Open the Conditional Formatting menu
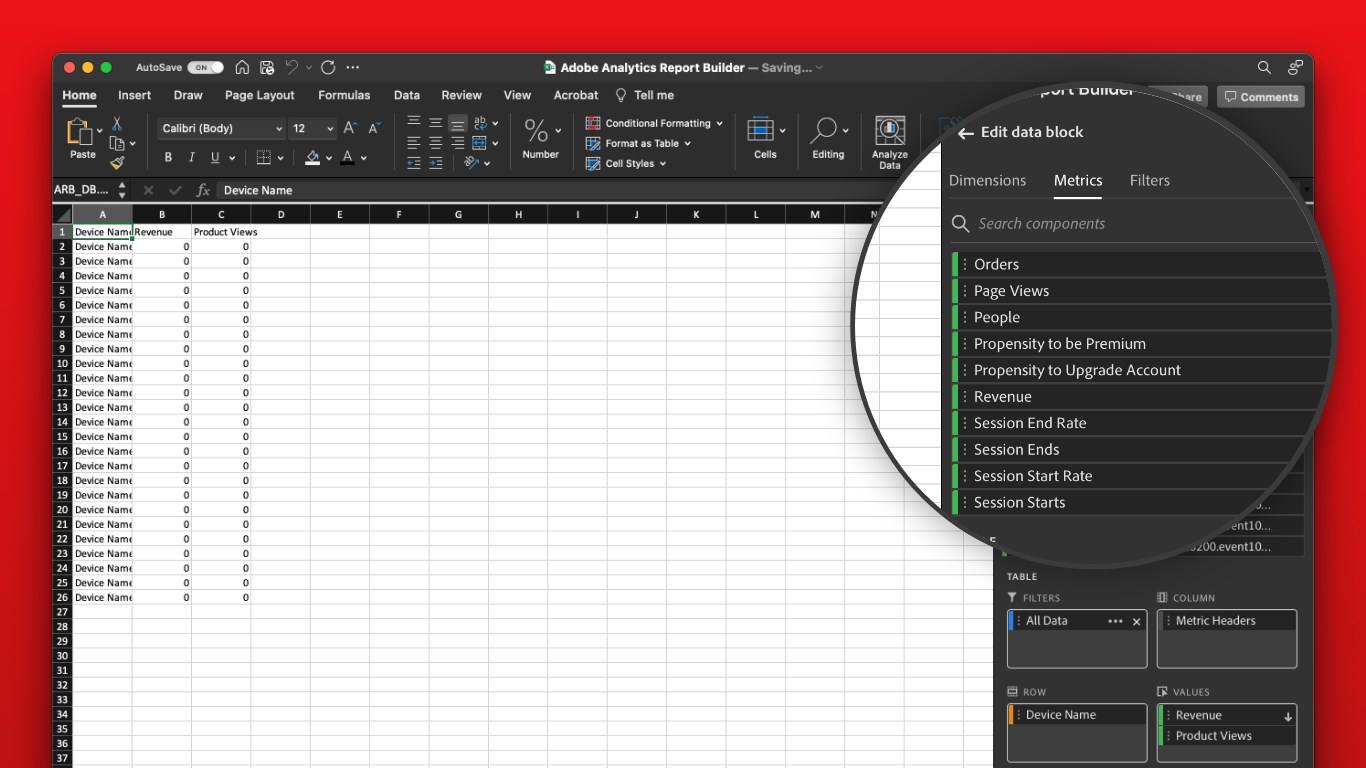1366x768 pixels. click(654, 123)
